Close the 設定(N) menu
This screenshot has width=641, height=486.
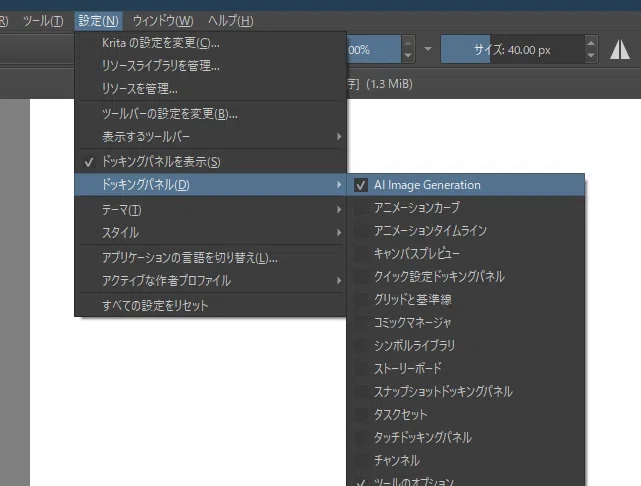[x=99, y=20]
